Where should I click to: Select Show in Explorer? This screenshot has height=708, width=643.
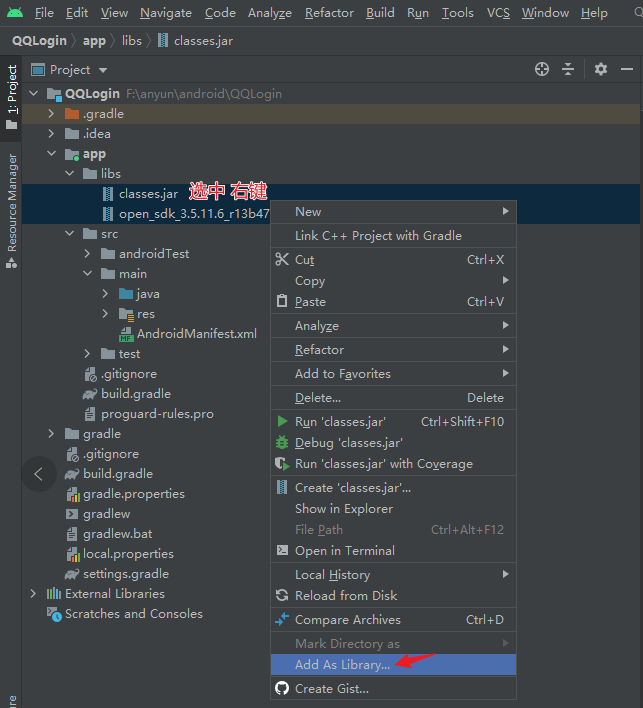[393, 508]
